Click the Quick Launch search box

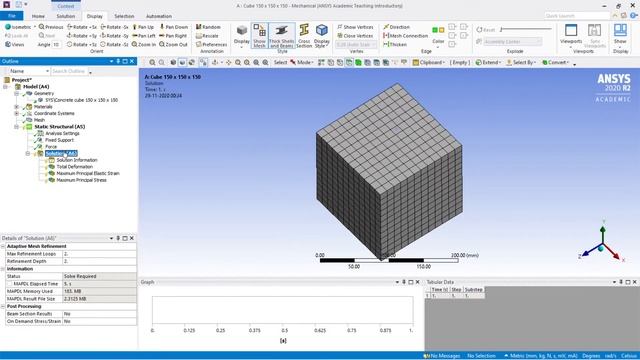point(577,16)
